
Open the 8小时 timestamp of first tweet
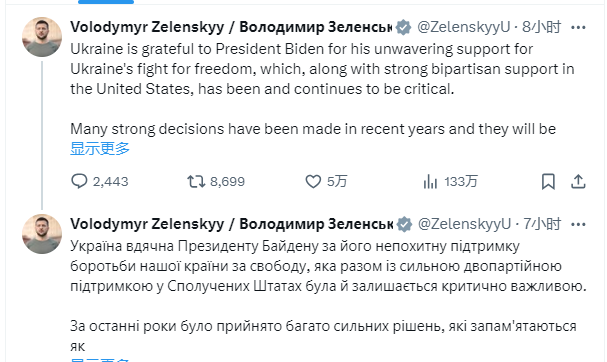coord(542,27)
